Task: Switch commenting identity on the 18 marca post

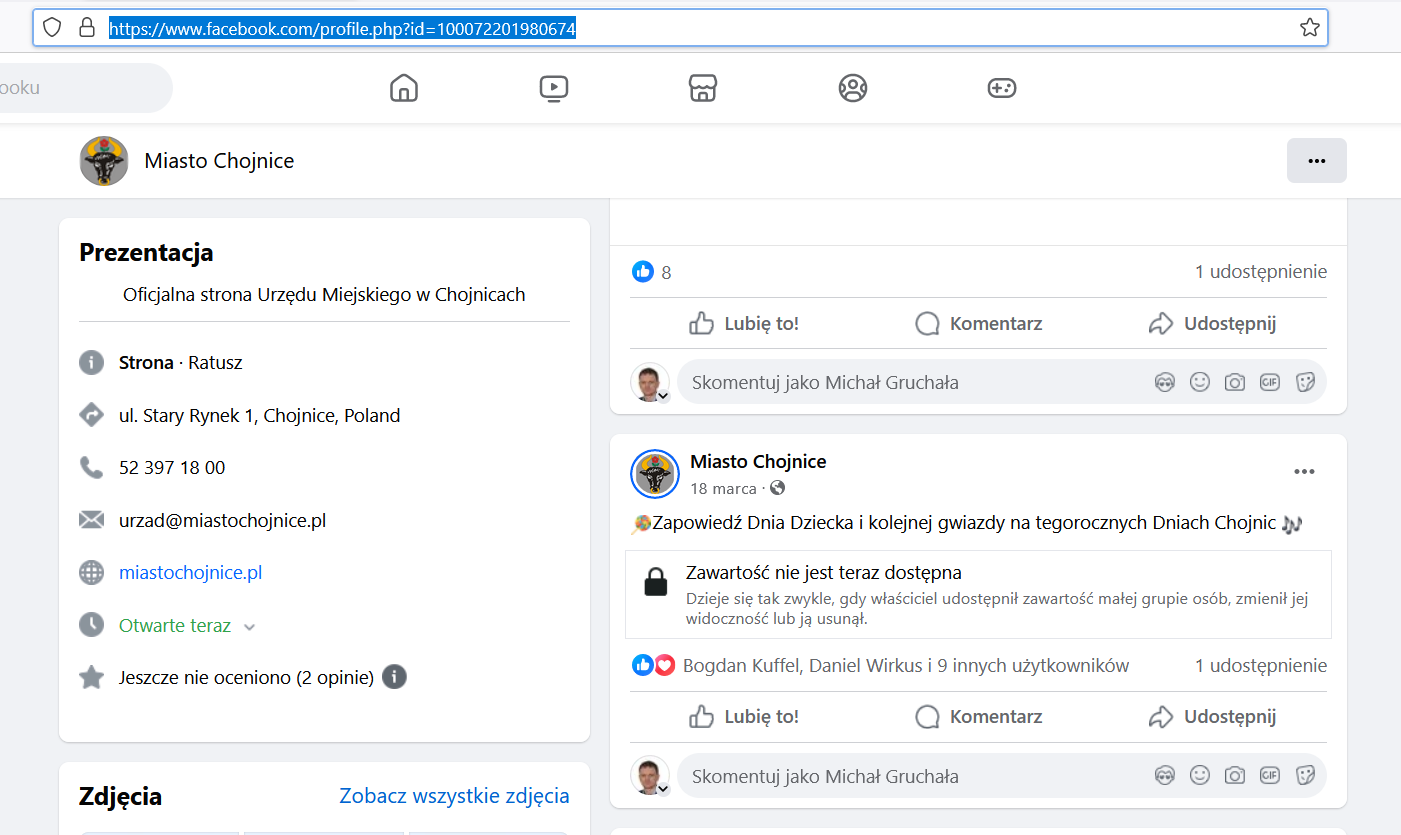Action: tap(650, 776)
